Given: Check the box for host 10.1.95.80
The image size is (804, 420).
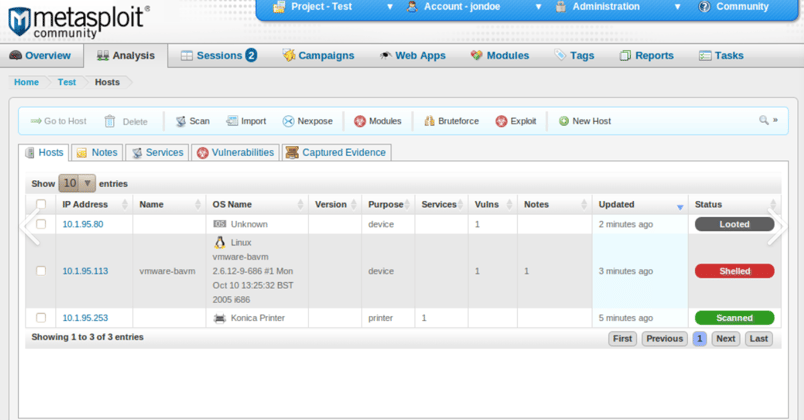Looking at the screenshot, I should [41, 224].
